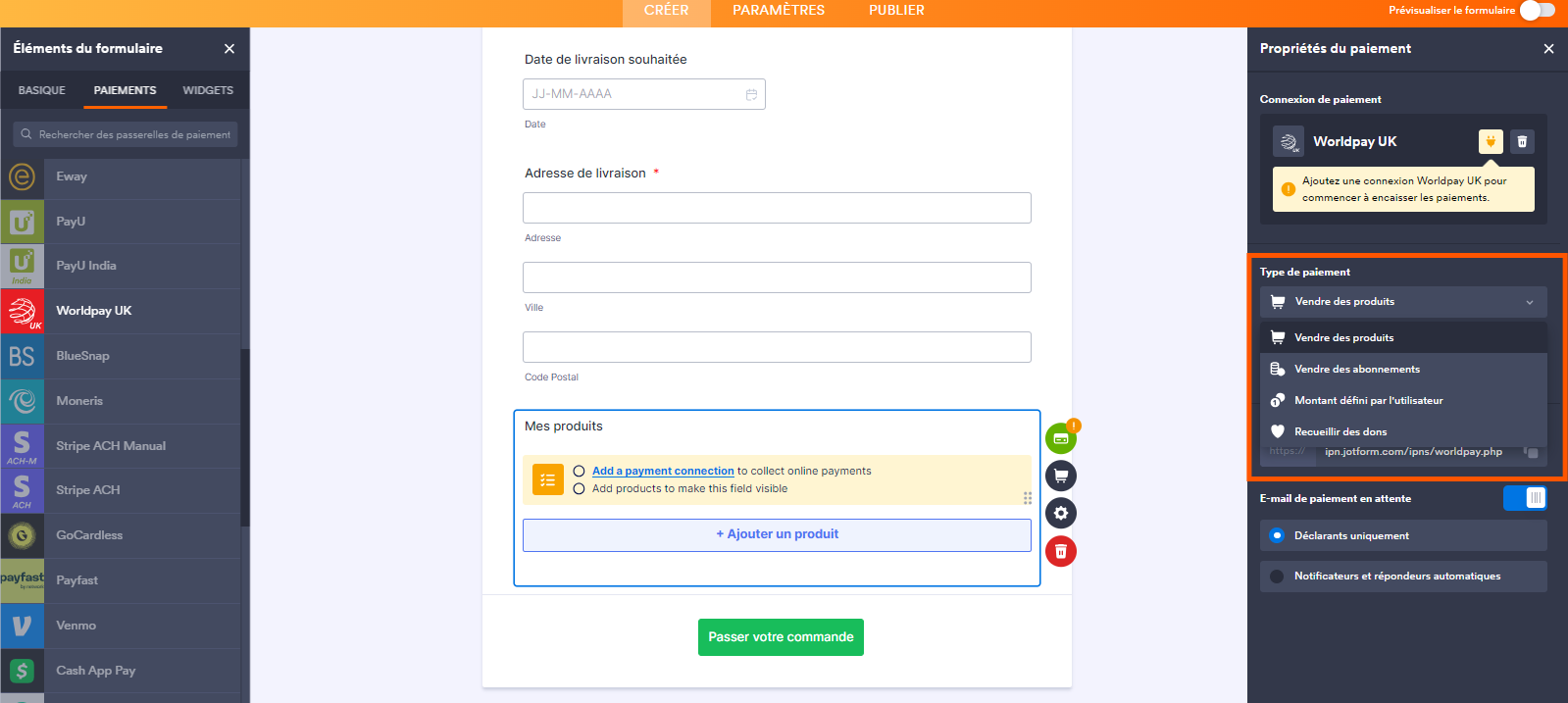Click the Ajouter un produit button
The height and width of the screenshot is (703, 1568).
point(777,534)
